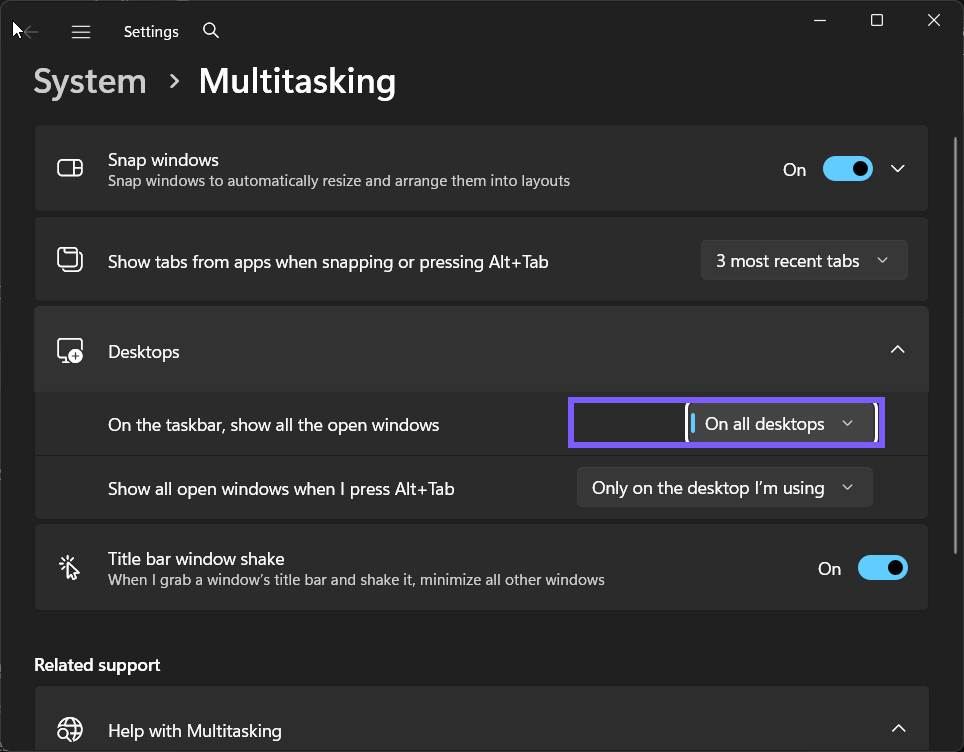Viewport: 964px width, 752px height.
Task: Click the Title bar window shake title
Action: [196, 559]
